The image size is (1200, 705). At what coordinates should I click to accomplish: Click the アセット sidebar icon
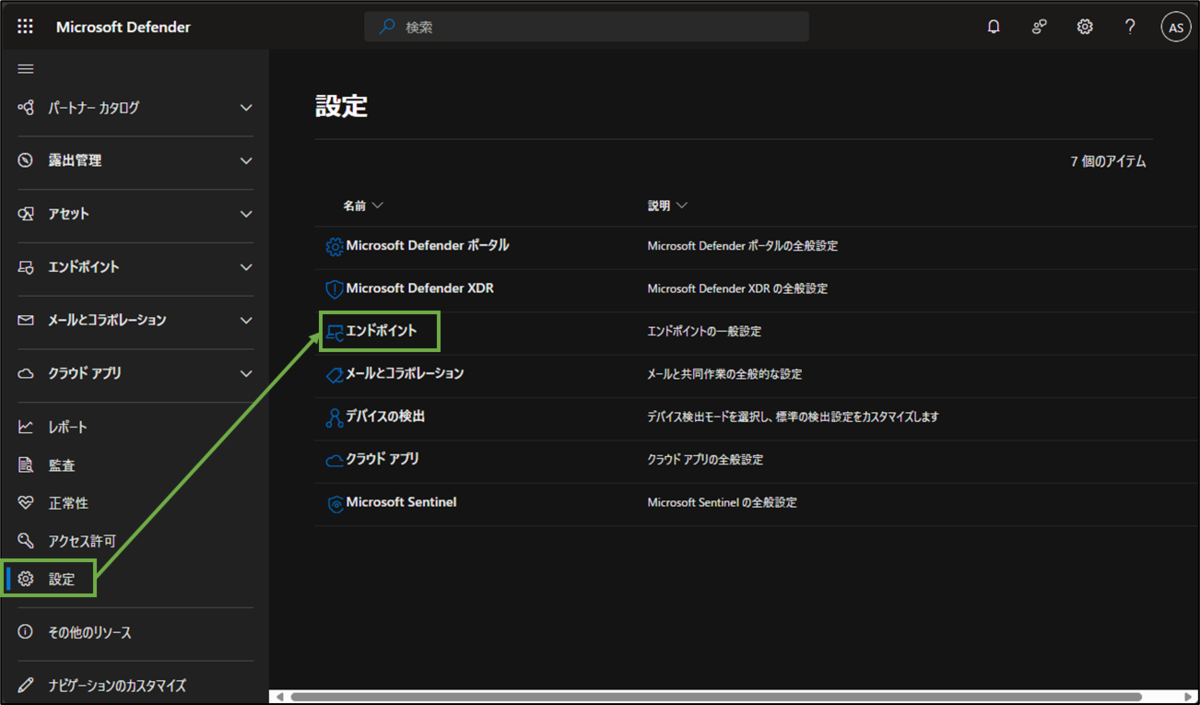coord(26,214)
